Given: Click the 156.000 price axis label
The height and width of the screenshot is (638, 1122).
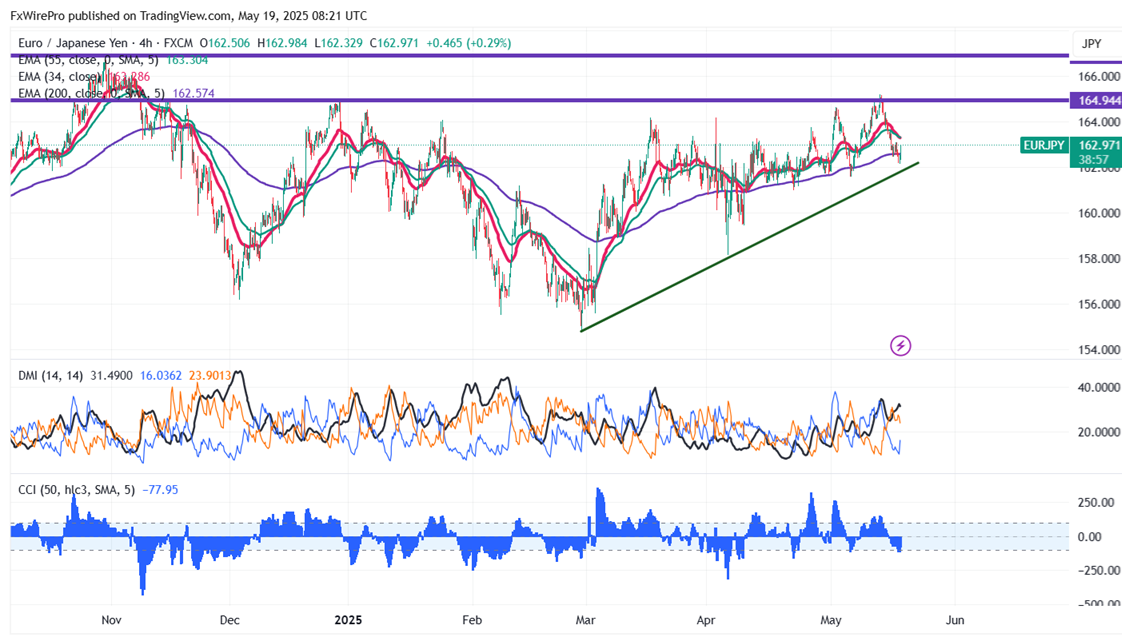Looking at the screenshot, I should tap(1098, 304).
